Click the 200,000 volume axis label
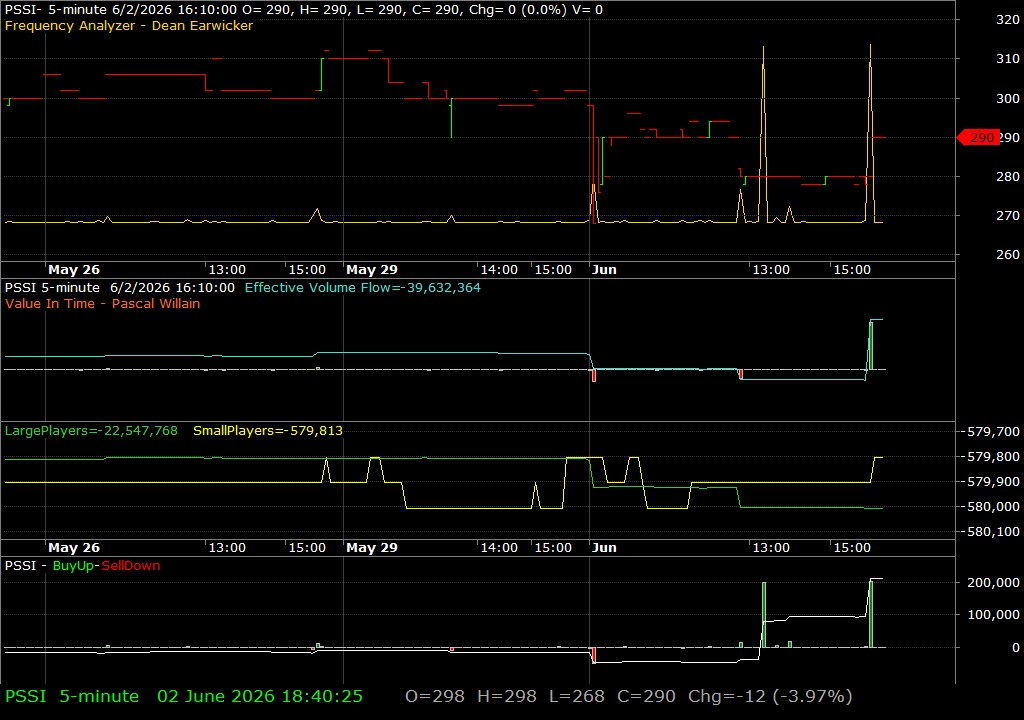This screenshot has height=720, width=1024. [x=993, y=582]
